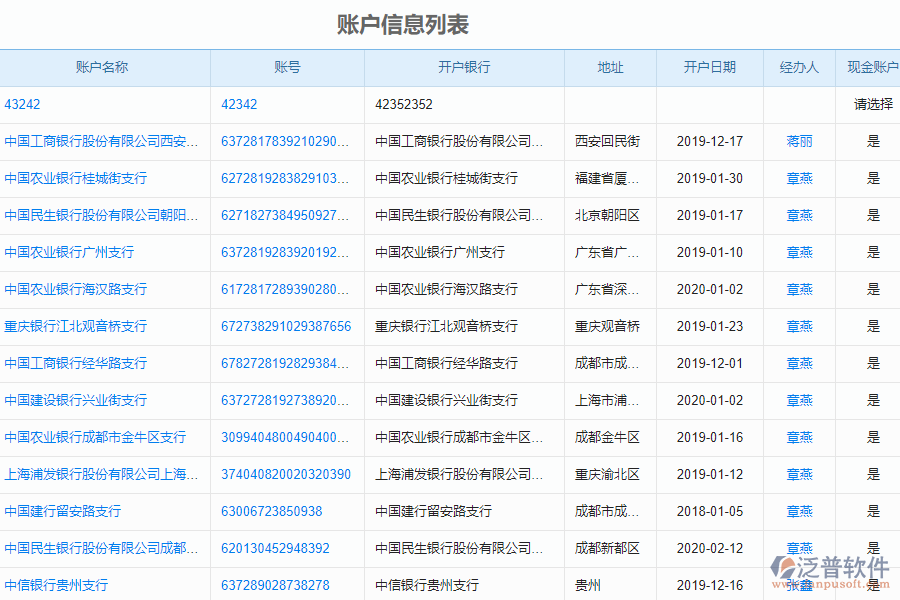Click the 账户名称 column header

coord(104,67)
